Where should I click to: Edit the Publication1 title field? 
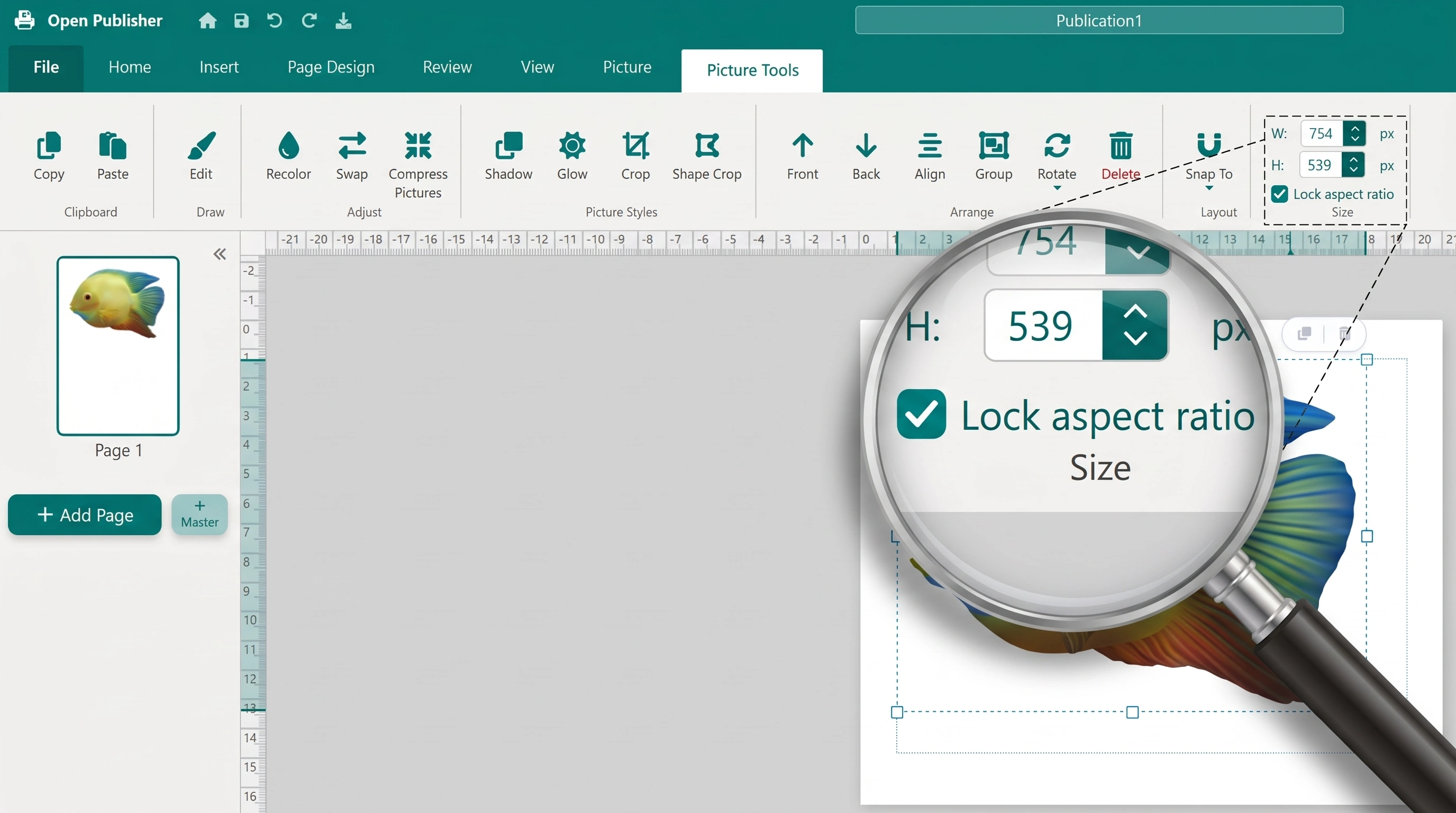[1099, 20]
